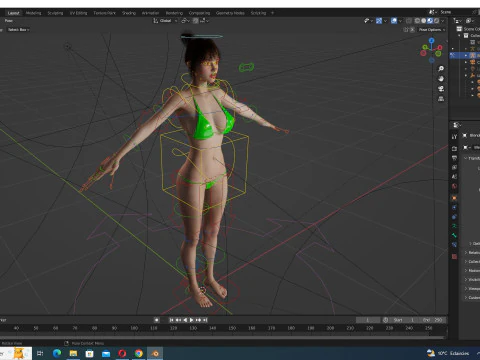Switch to rendered viewport shading
Screen dimensions: 480x360
pos(436,21)
